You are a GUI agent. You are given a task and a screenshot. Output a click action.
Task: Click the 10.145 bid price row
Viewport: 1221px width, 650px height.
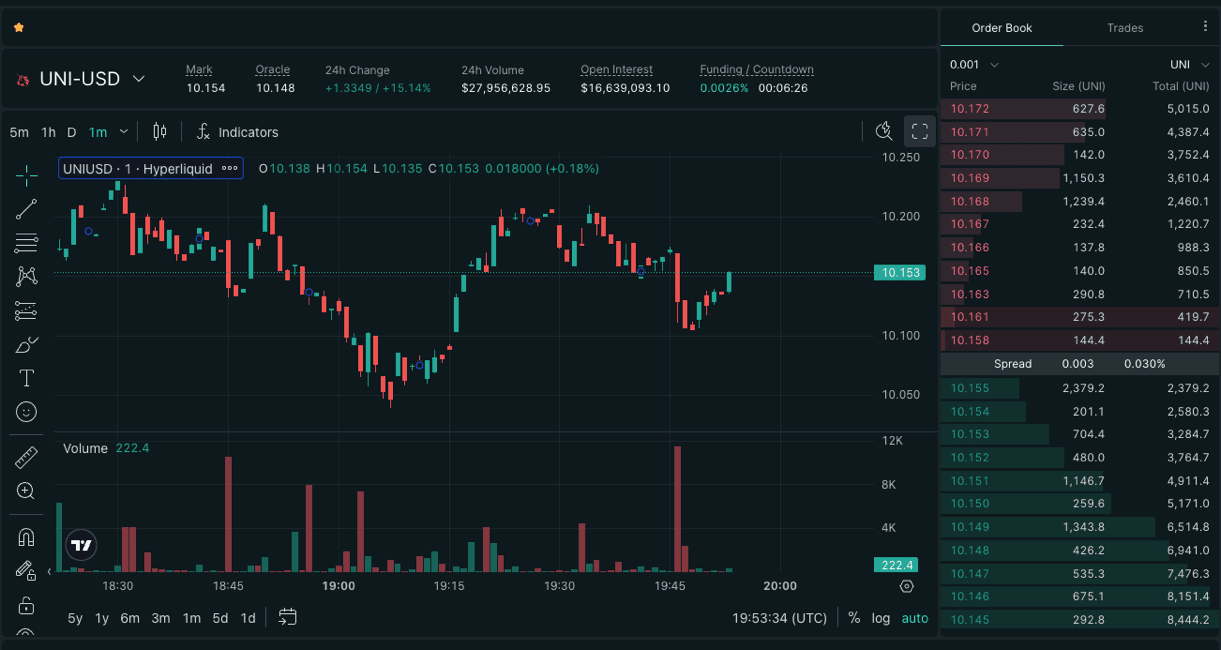tap(1080, 620)
